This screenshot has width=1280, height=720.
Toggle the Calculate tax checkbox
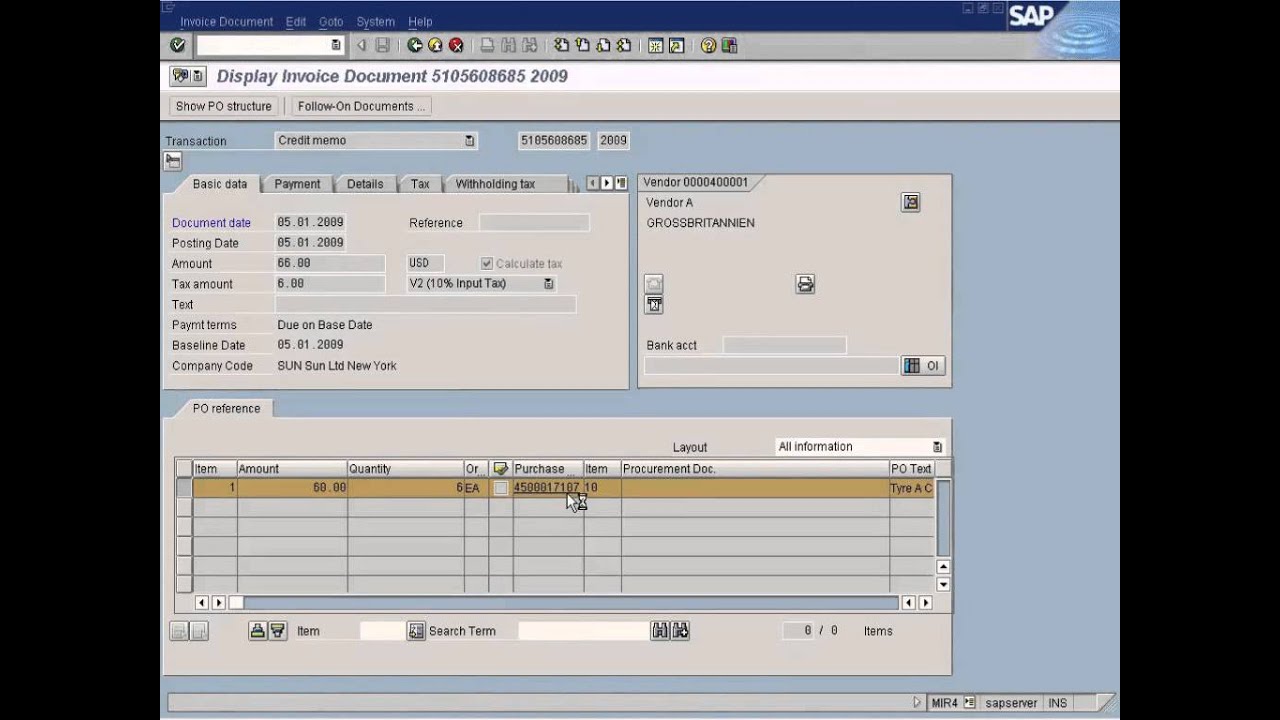[x=487, y=263]
